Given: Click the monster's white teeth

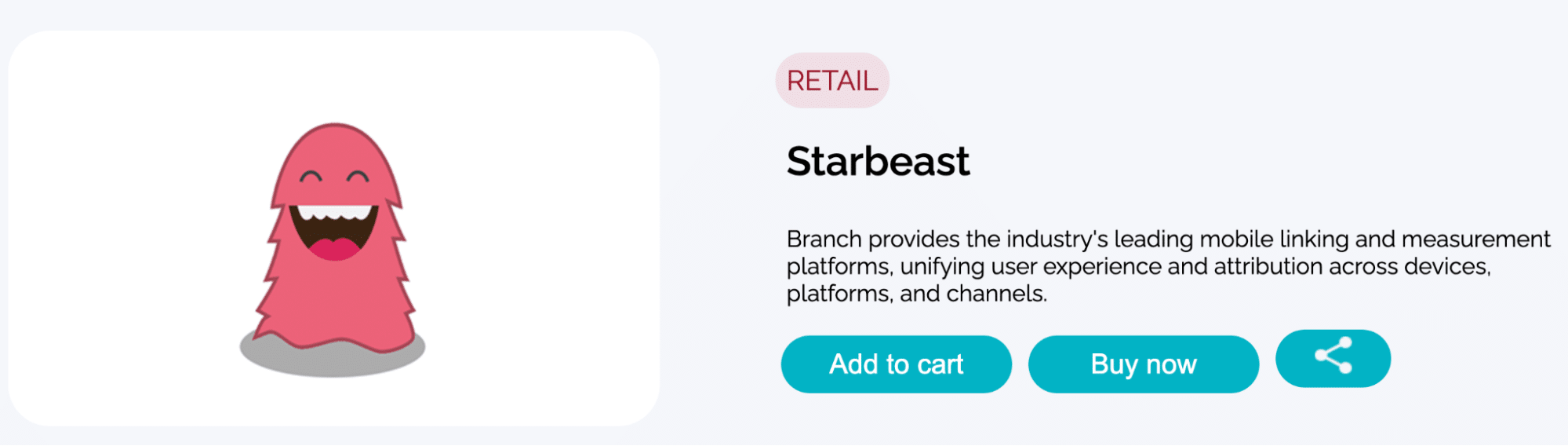Looking at the screenshot, I should (x=334, y=212).
